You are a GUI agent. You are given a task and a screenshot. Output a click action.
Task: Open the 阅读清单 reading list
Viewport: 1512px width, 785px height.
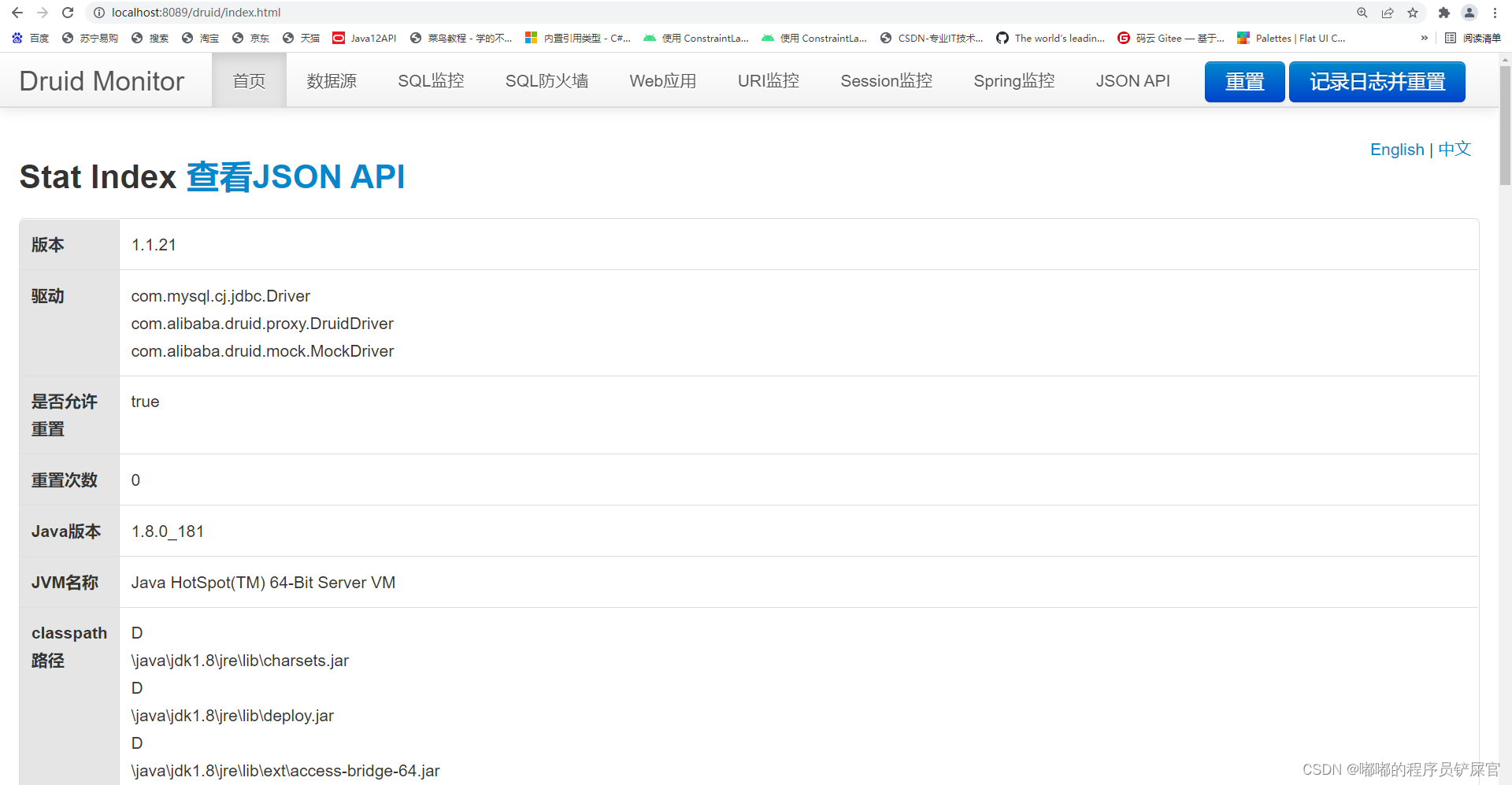tap(1473, 38)
